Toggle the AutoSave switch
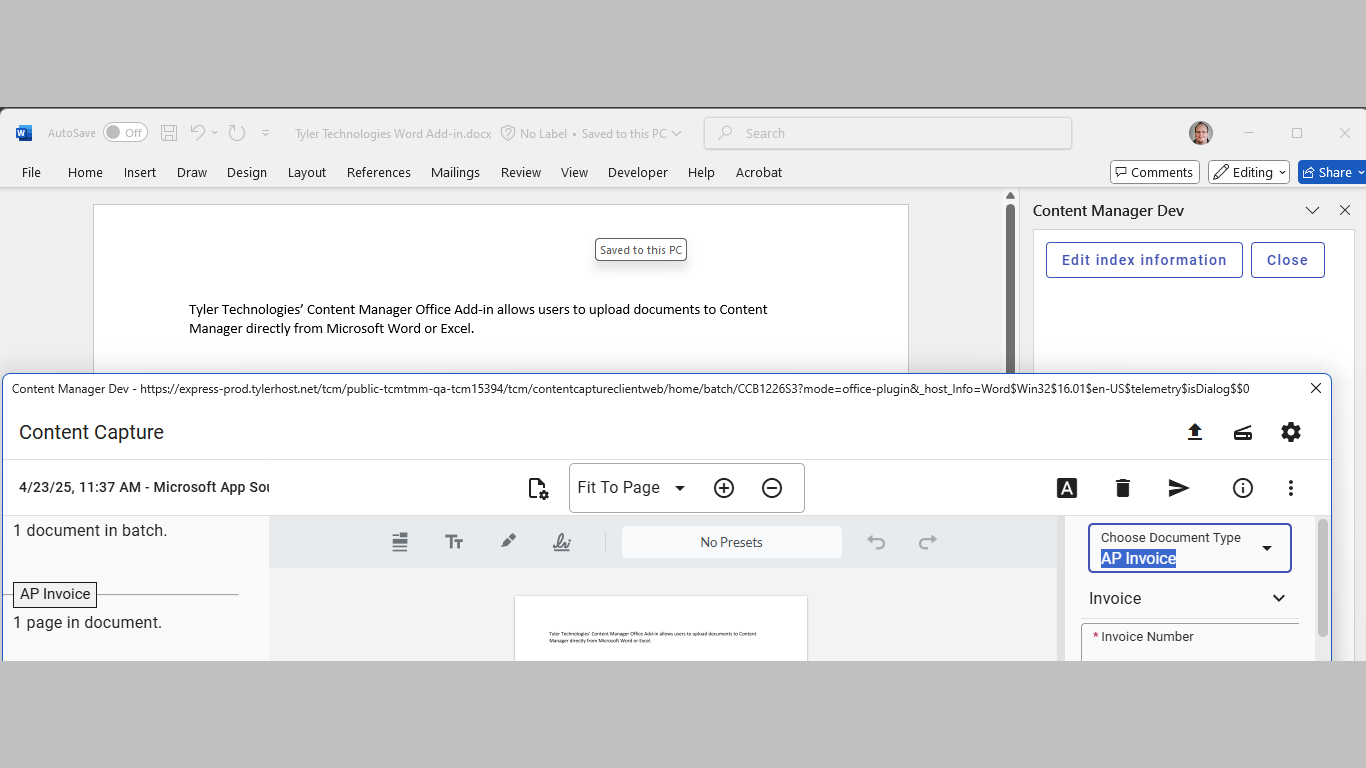 [125, 133]
